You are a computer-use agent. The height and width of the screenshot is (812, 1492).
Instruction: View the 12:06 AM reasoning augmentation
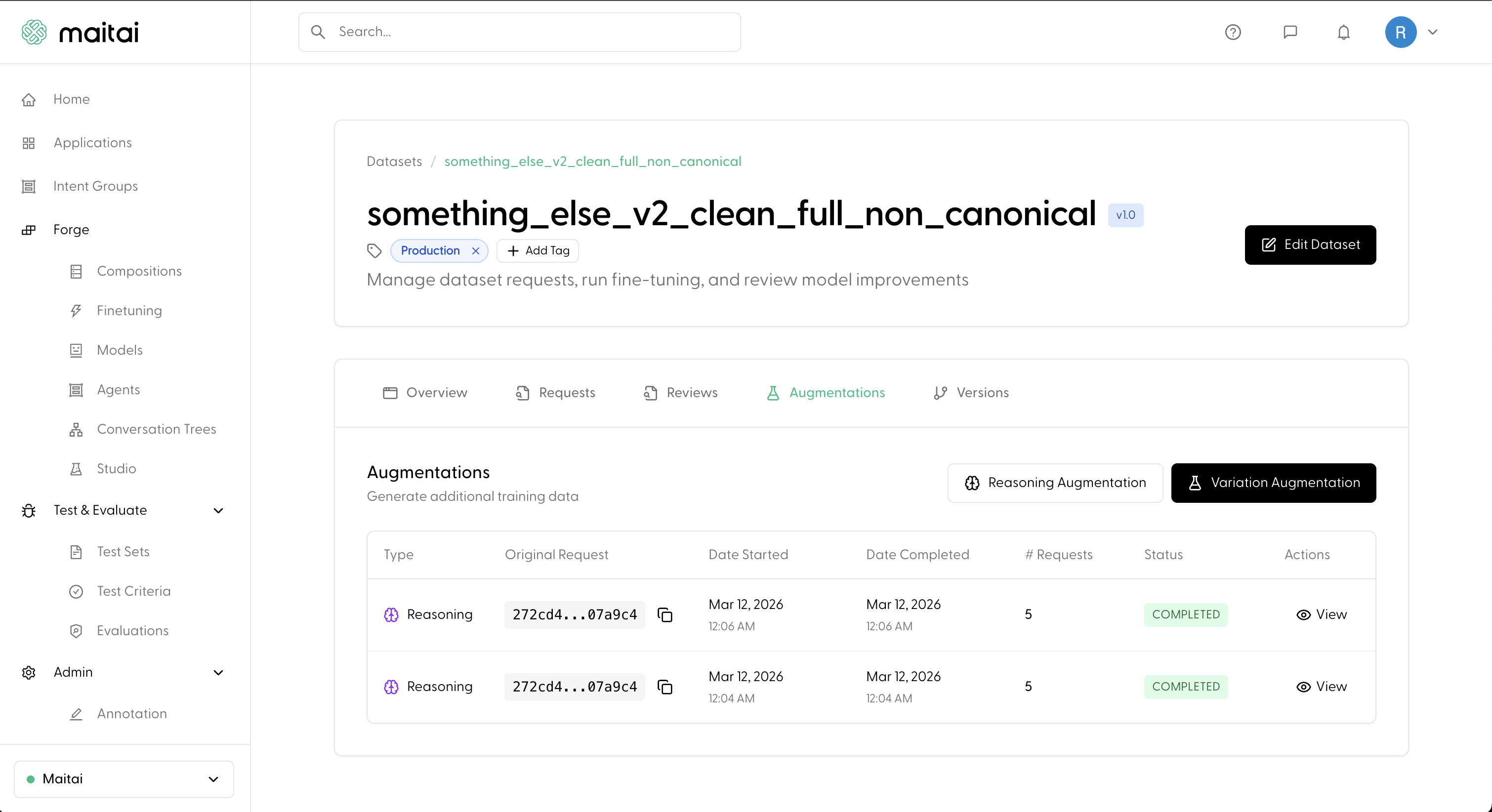[x=1322, y=614]
